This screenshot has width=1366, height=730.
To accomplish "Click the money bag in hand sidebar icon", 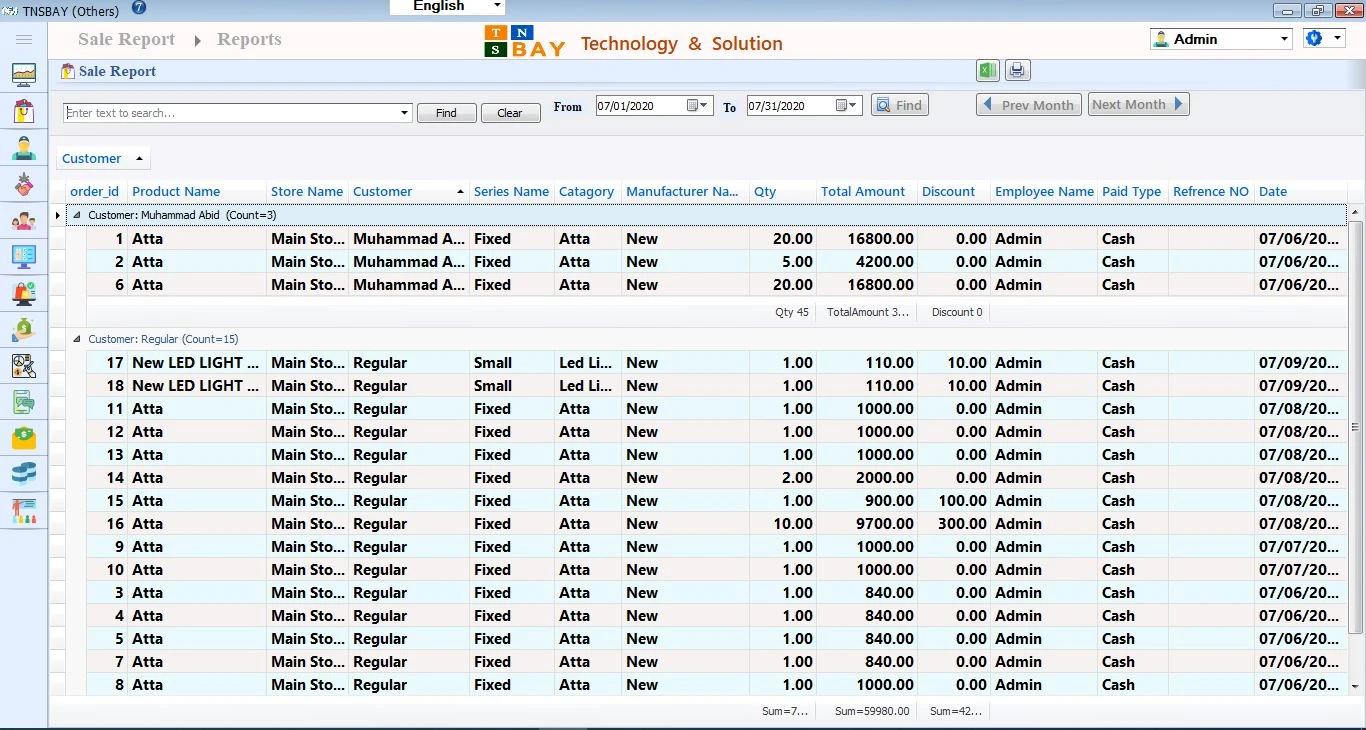I will [x=24, y=329].
